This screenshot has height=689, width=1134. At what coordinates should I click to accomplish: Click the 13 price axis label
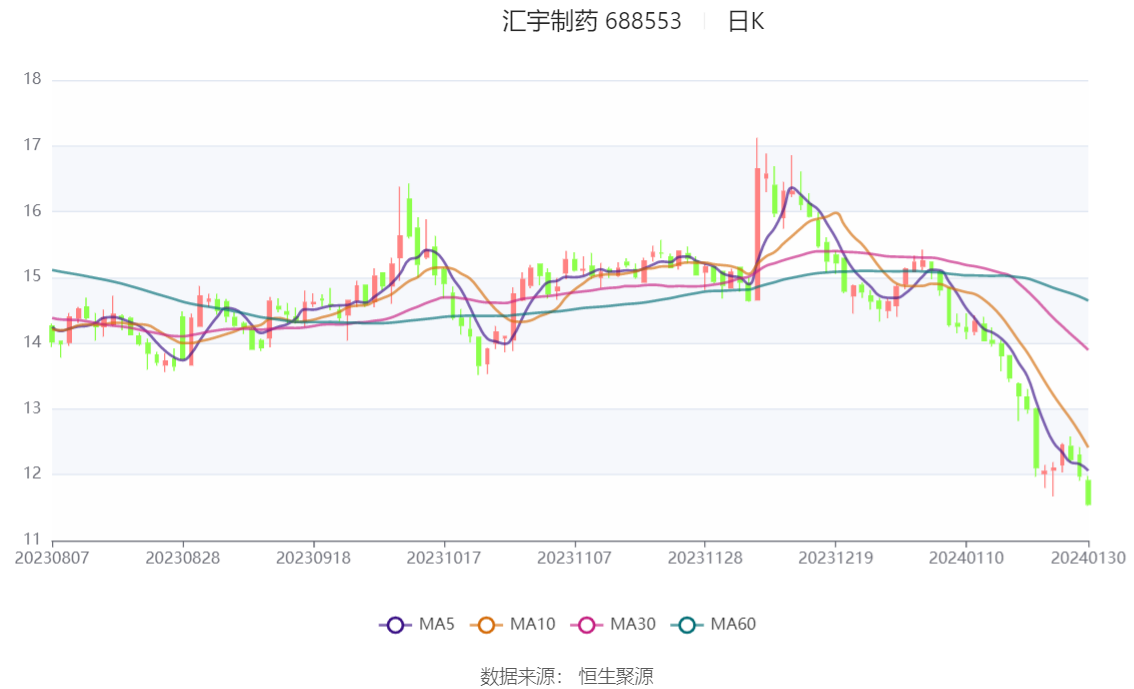click(32, 408)
